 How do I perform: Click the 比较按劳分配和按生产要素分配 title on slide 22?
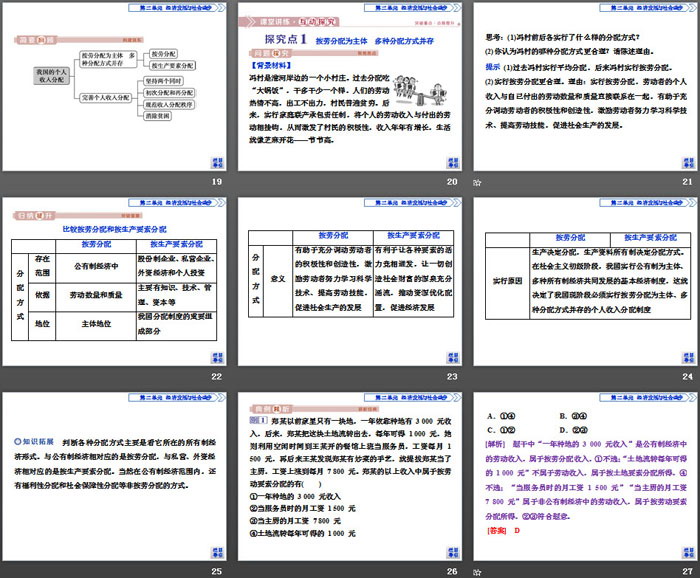click(114, 229)
